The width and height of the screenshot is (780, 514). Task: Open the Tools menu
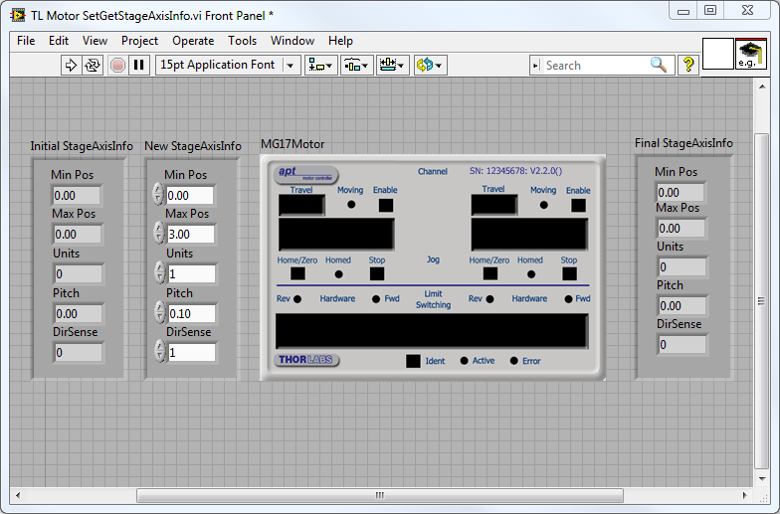click(242, 41)
